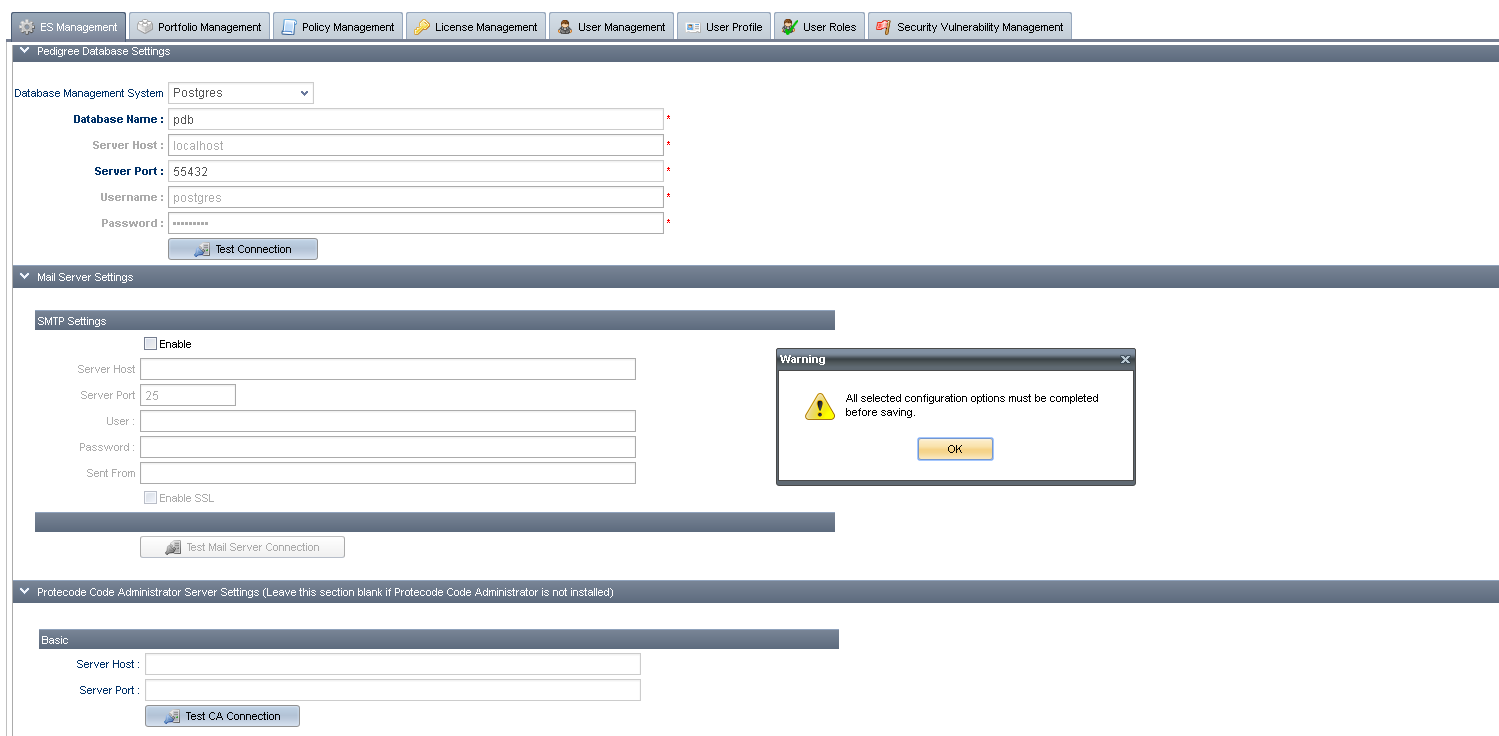1499x736 pixels.
Task: Open the User Profile tab
Action: (x=724, y=27)
